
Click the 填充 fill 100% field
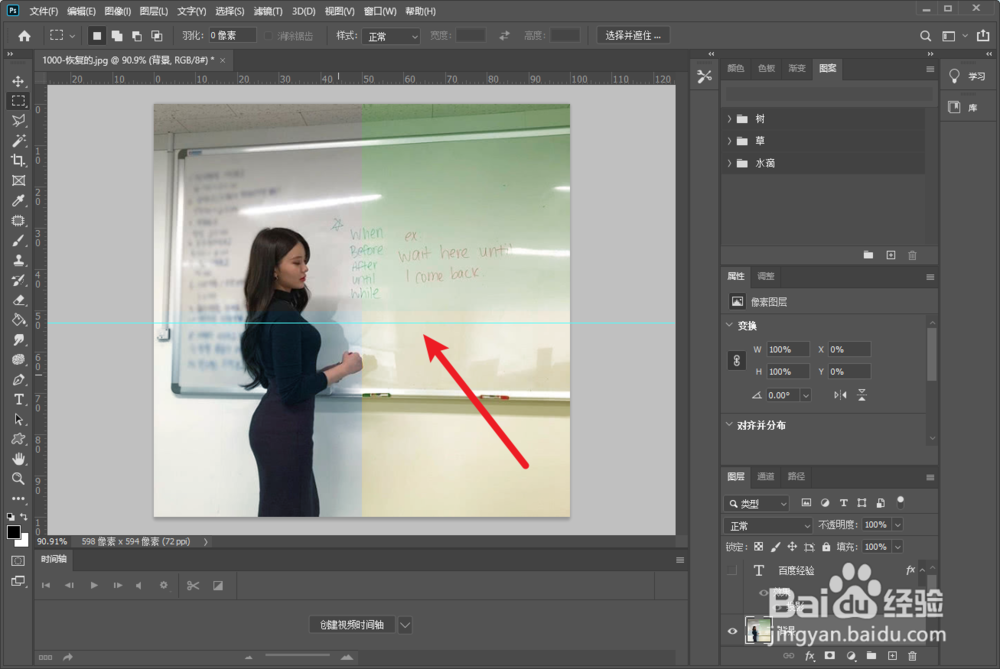877,547
